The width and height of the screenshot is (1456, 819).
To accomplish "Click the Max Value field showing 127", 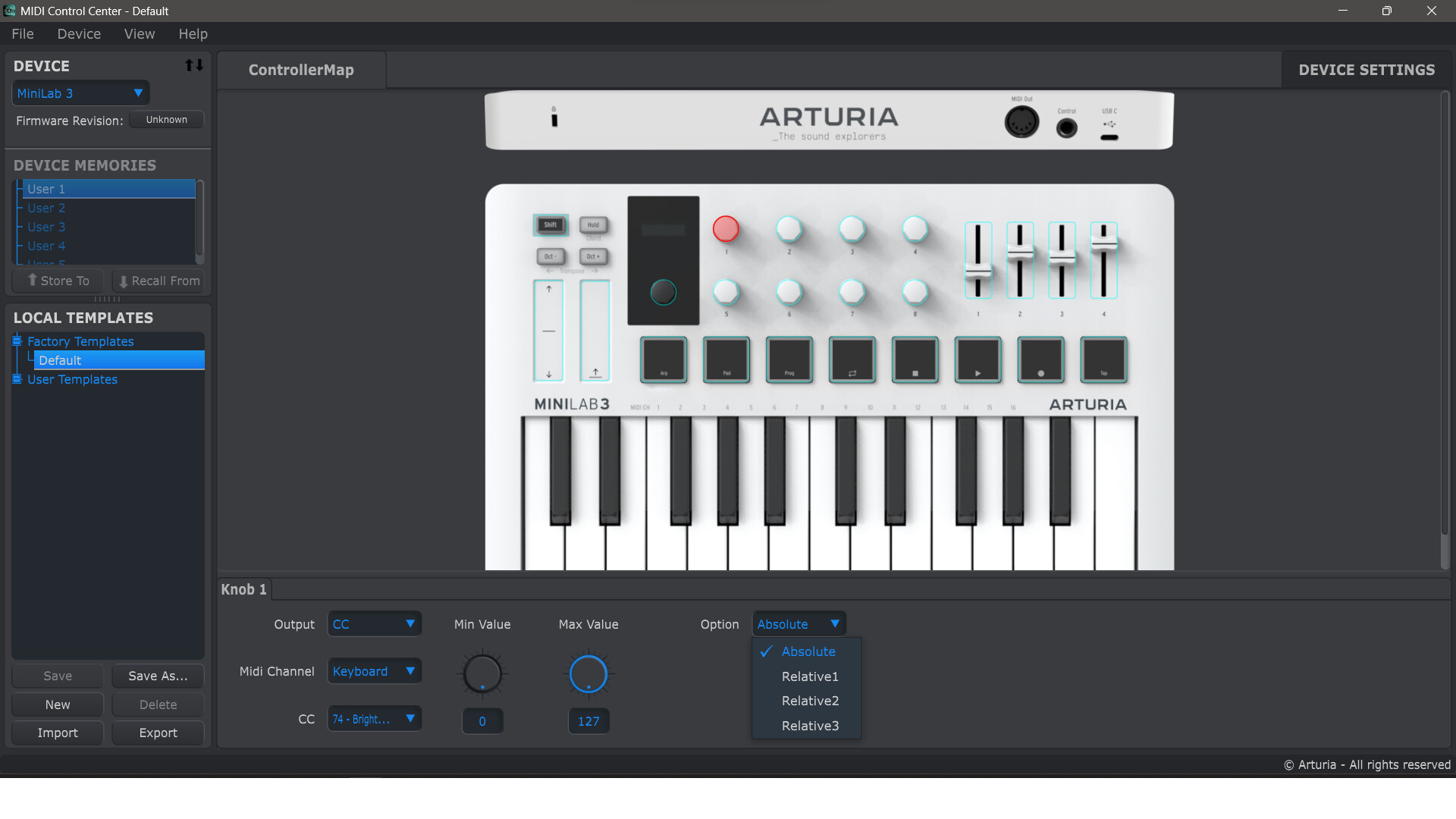I will pos(588,721).
